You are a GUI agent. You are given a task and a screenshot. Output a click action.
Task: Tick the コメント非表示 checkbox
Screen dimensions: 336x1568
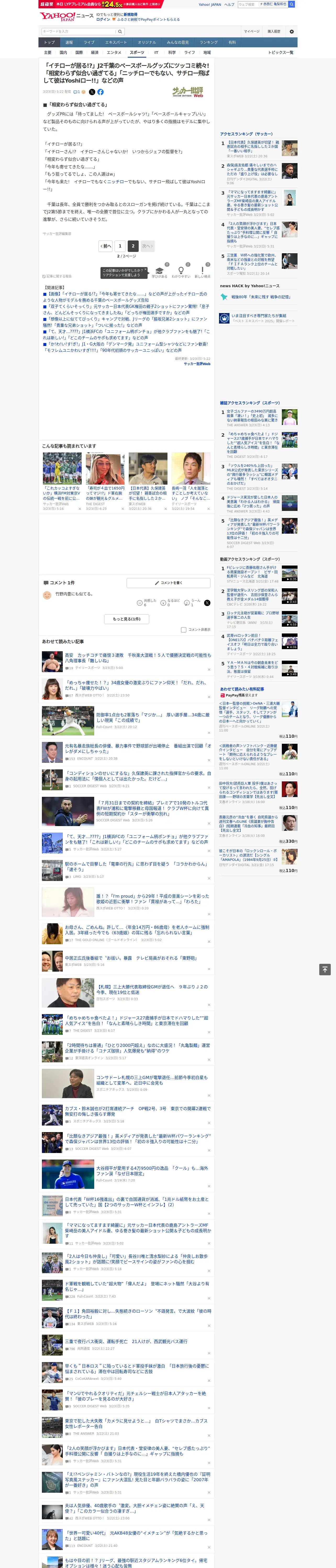click(183, 630)
